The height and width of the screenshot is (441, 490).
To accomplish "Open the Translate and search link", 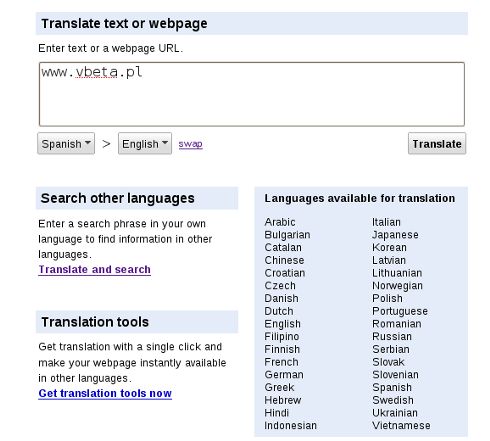I will 94,269.
